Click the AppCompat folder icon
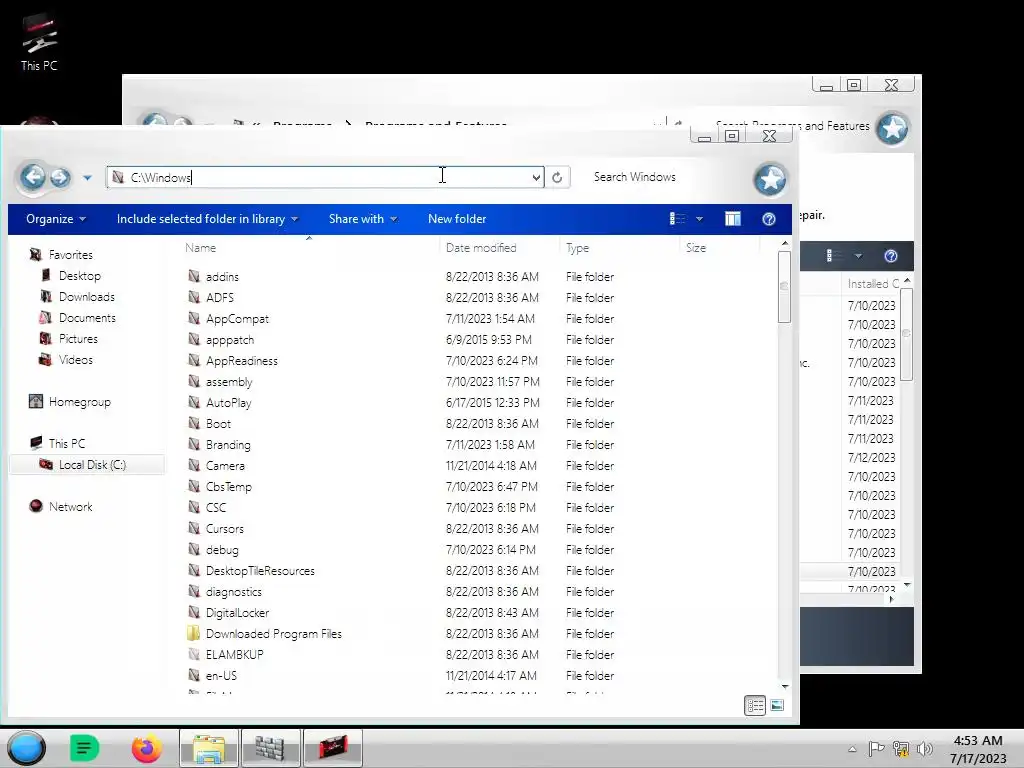This screenshot has height=768, width=1024. [x=194, y=318]
